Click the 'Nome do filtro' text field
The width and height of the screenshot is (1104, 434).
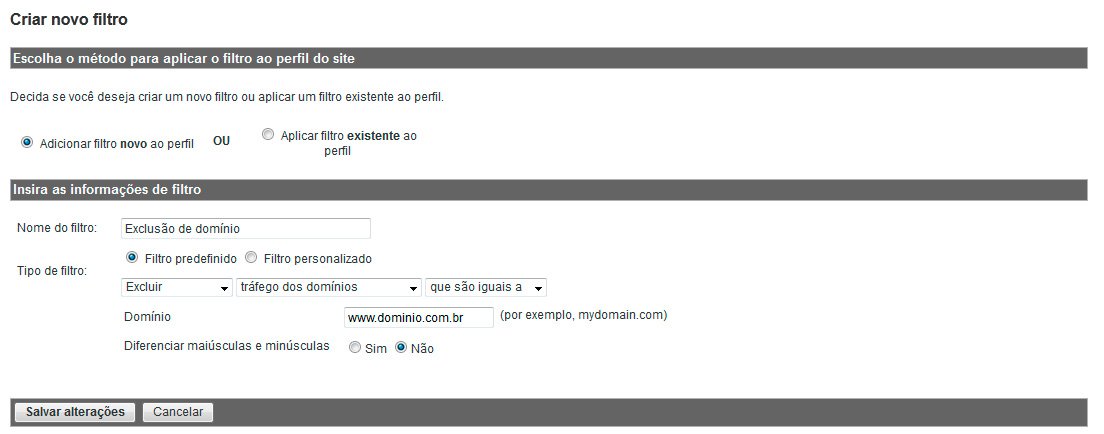(x=245, y=229)
